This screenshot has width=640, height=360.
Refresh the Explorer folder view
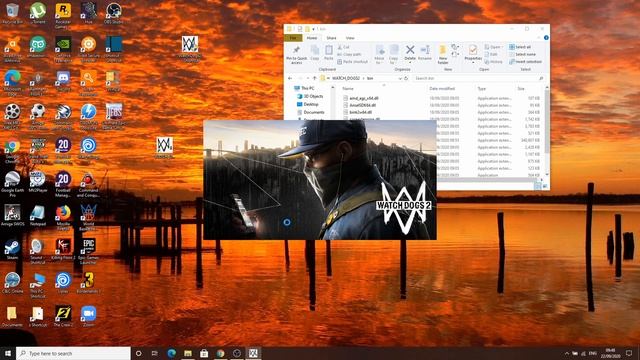click(x=406, y=78)
